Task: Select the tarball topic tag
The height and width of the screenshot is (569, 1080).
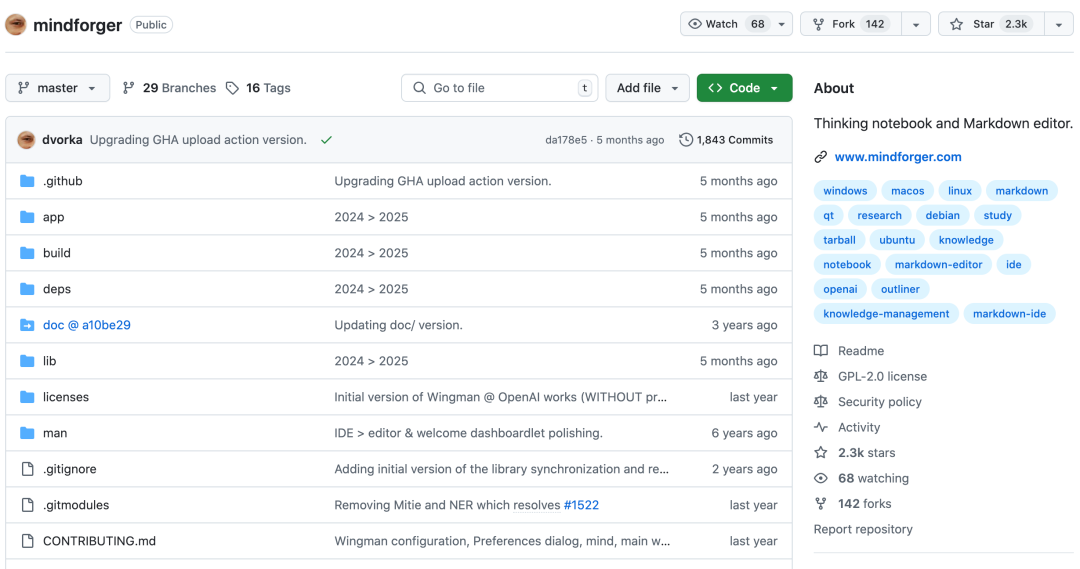Action: click(839, 240)
